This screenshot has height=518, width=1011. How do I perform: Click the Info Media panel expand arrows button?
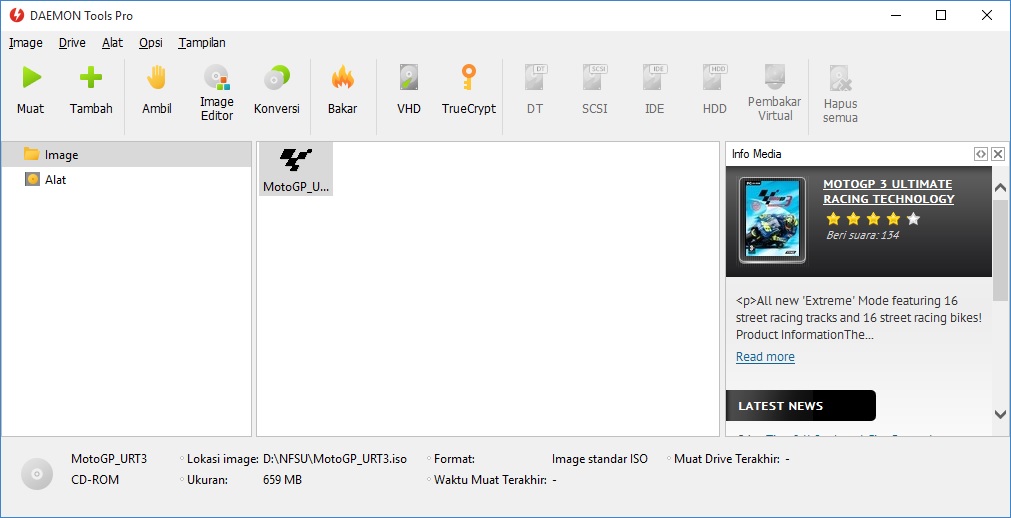[x=981, y=154]
